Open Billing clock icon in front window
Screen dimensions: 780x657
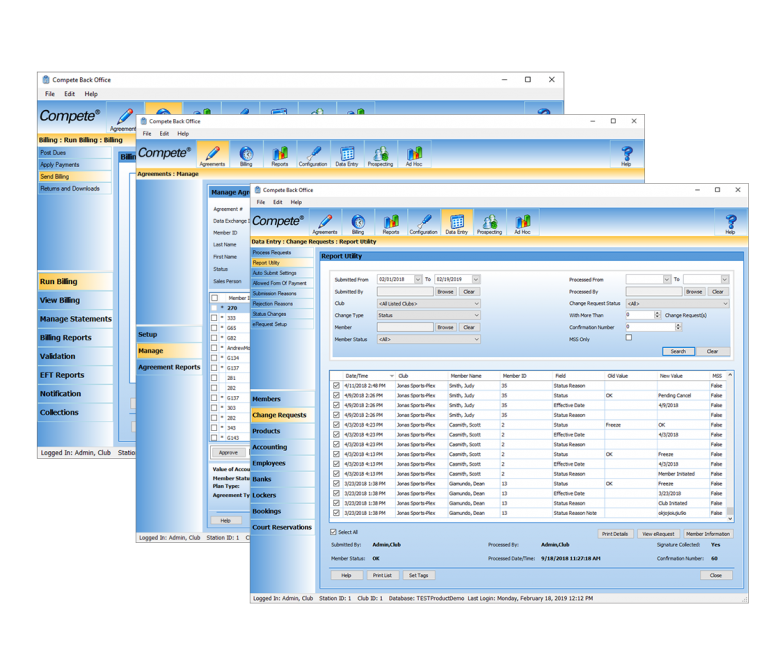tap(358, 223)
